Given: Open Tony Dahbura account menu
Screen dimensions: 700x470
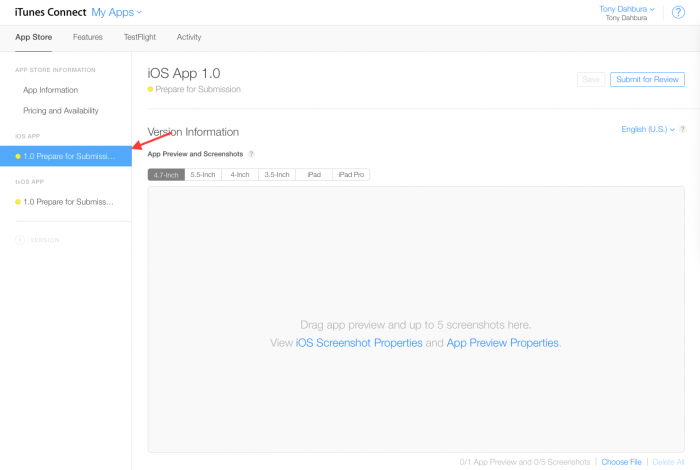Looking at the screenshot, I should click(627, 9).
